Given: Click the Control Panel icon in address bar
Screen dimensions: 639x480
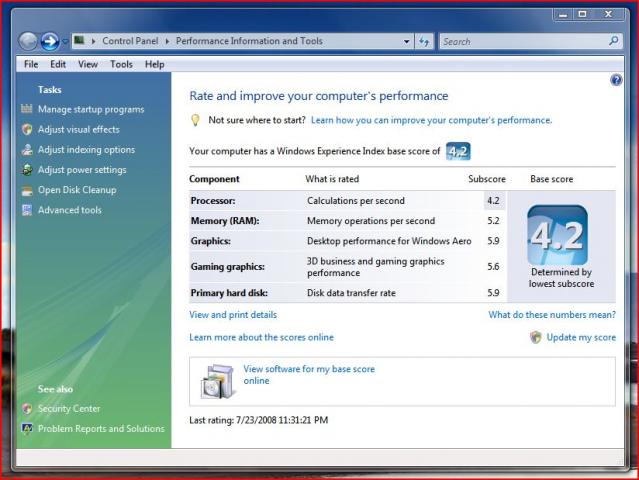Looking at the screenshot, I should (x=79, y=40).
